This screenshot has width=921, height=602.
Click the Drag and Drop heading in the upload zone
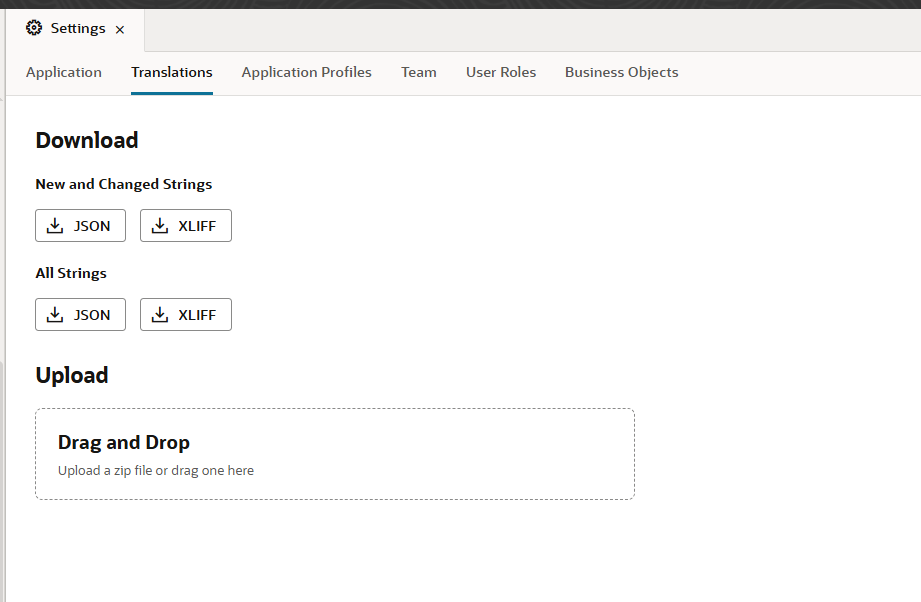click(x=124, y=442)
